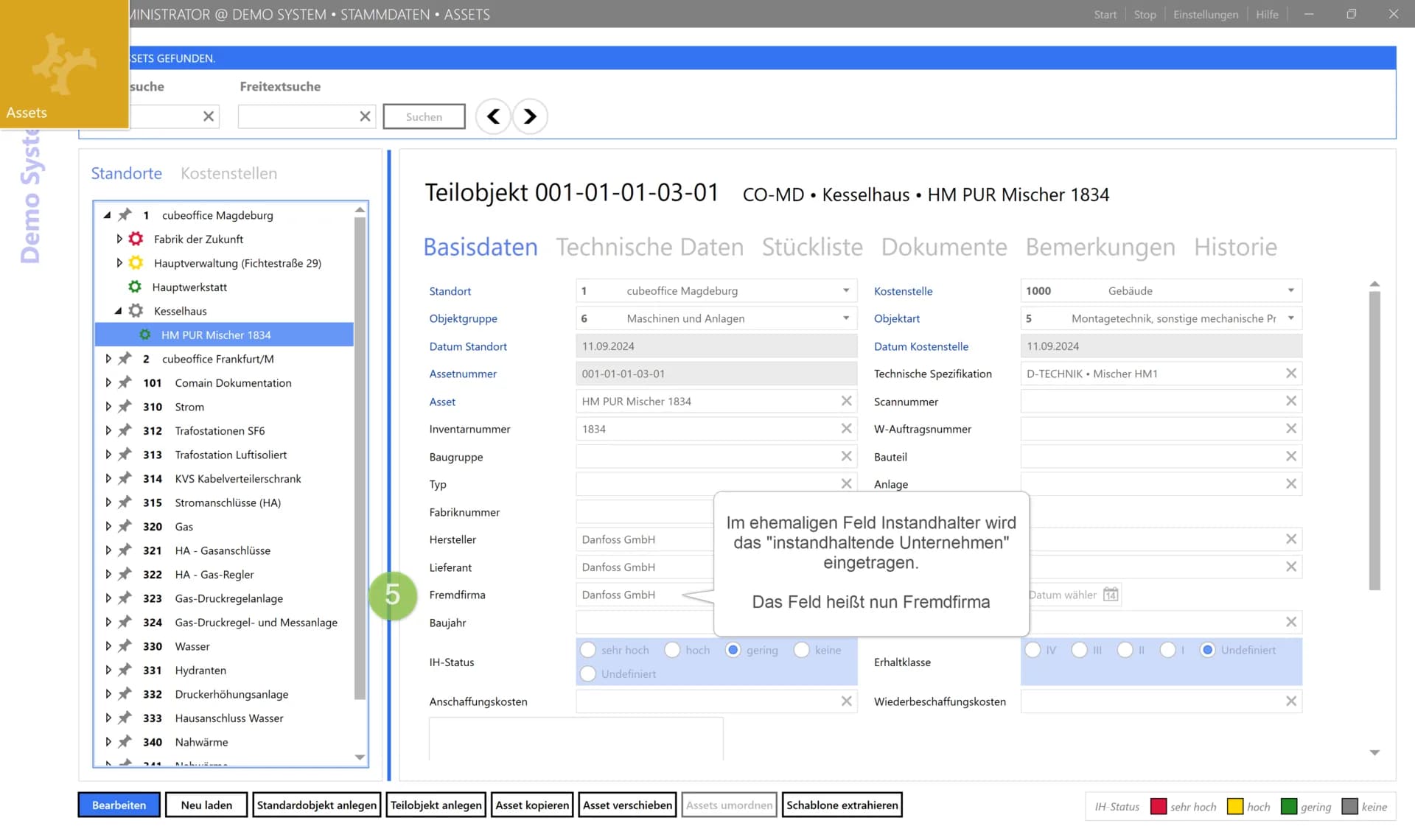Screen dimensions: 1415x840
Task: Clear the Technische Spezifikation field X icon
Action: pos(1291,374)
